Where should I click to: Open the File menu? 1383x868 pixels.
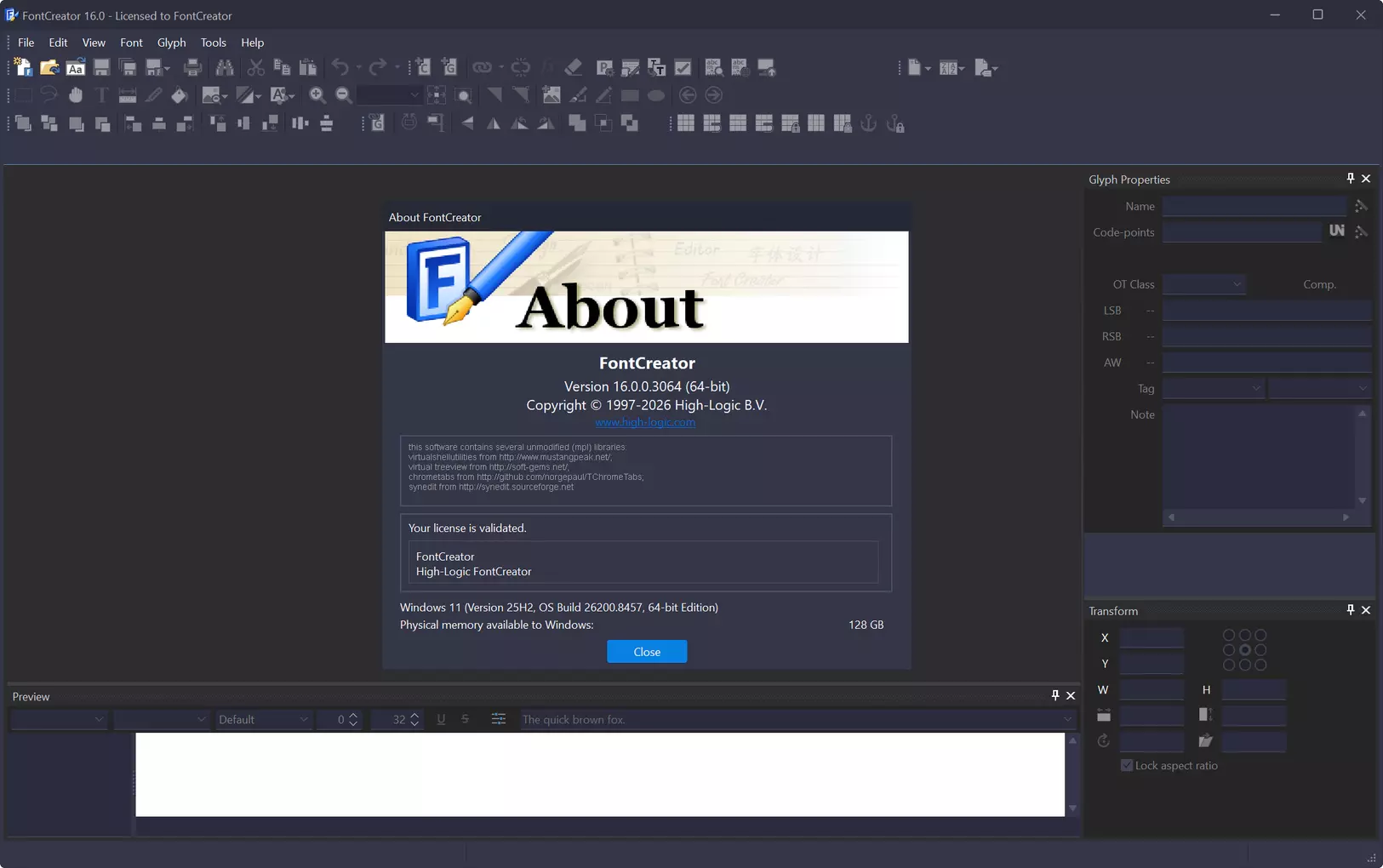pos(26,43)
